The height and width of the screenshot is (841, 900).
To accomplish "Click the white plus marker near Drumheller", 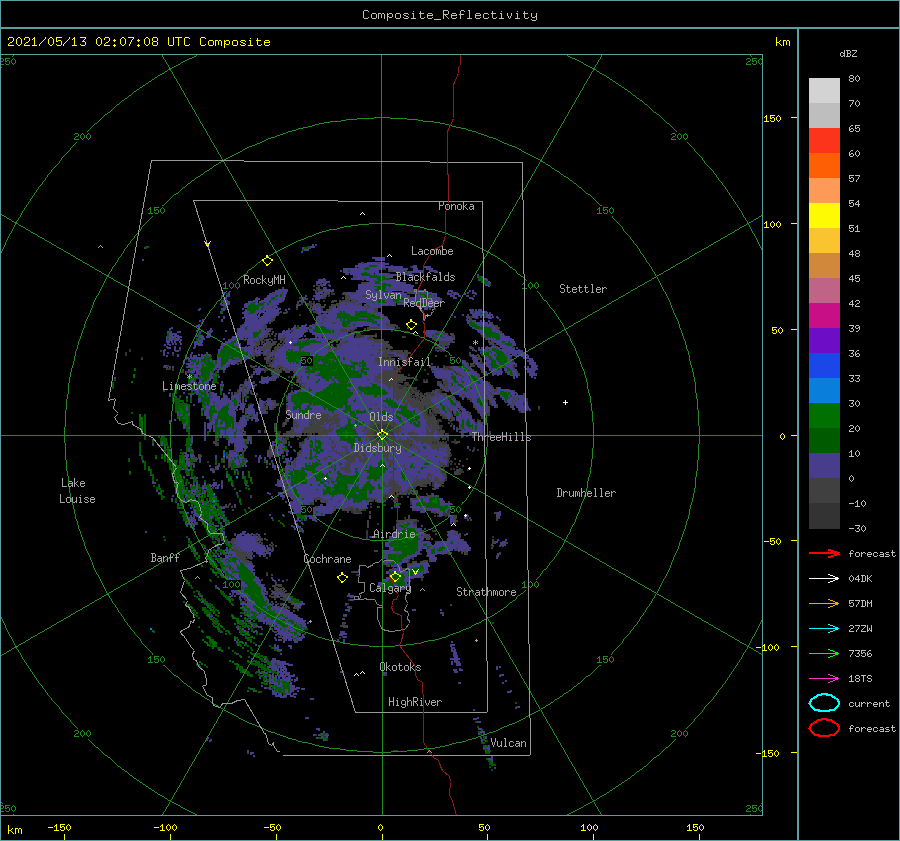I will (x=565, y=402).
